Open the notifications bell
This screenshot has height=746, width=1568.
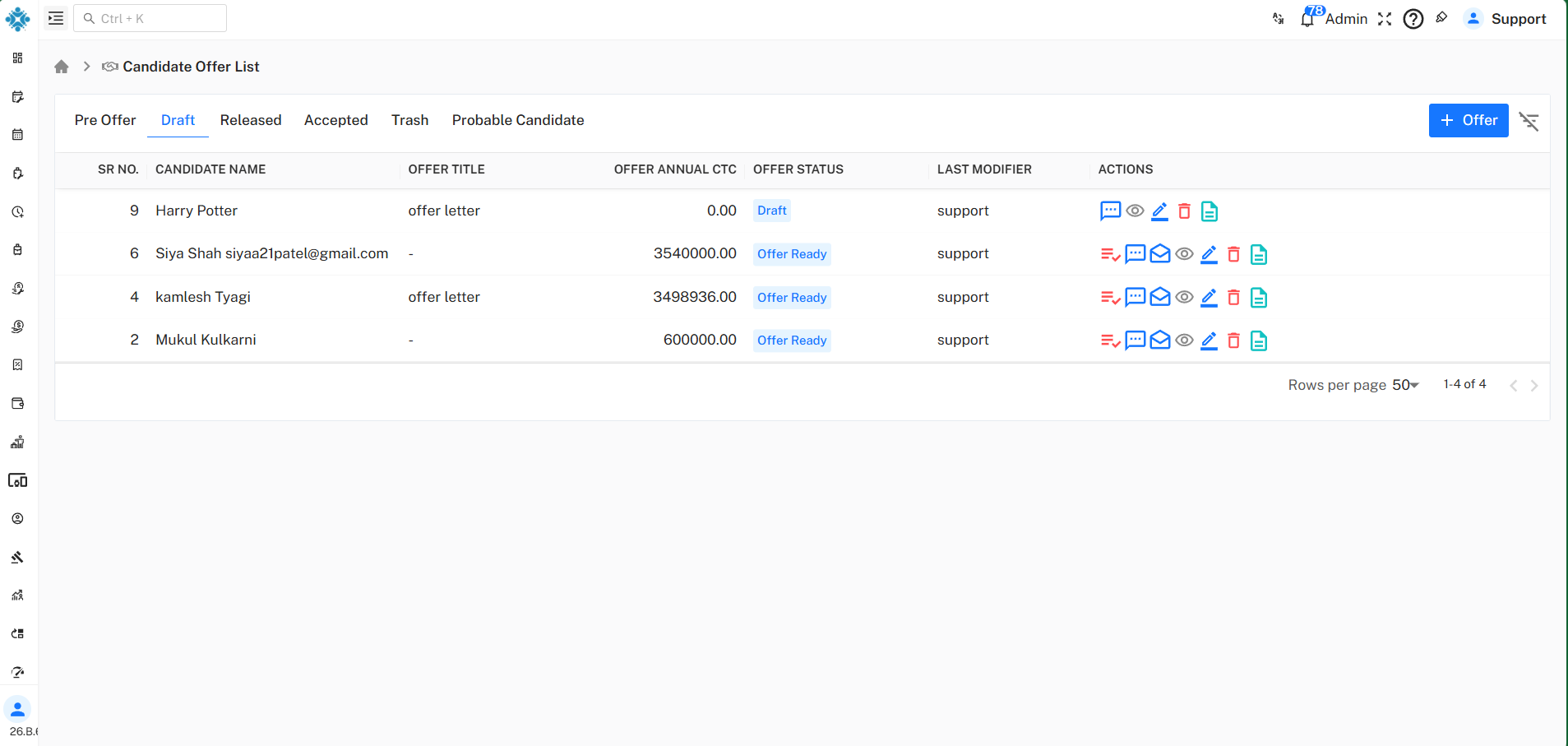pyautogui.click(x=1307, y=18)
